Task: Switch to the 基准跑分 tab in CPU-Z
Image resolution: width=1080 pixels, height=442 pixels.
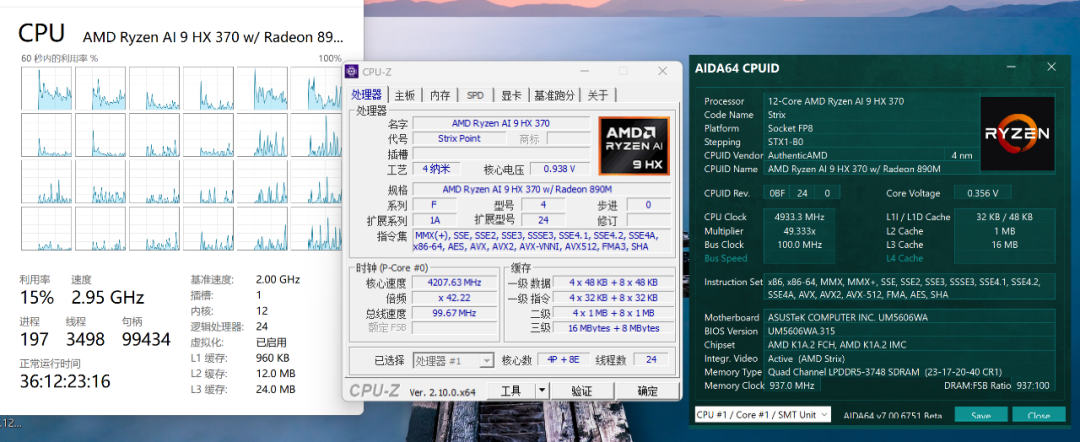Action: point(554,96)
